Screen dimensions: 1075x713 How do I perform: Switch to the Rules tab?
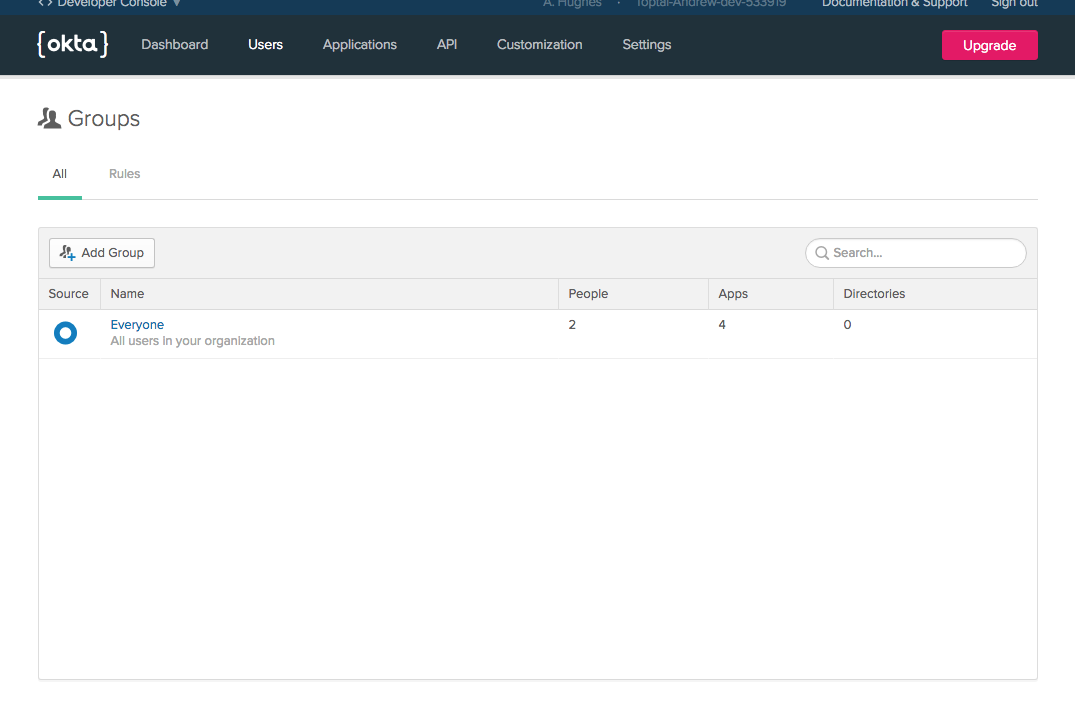(x=124, y=174)
